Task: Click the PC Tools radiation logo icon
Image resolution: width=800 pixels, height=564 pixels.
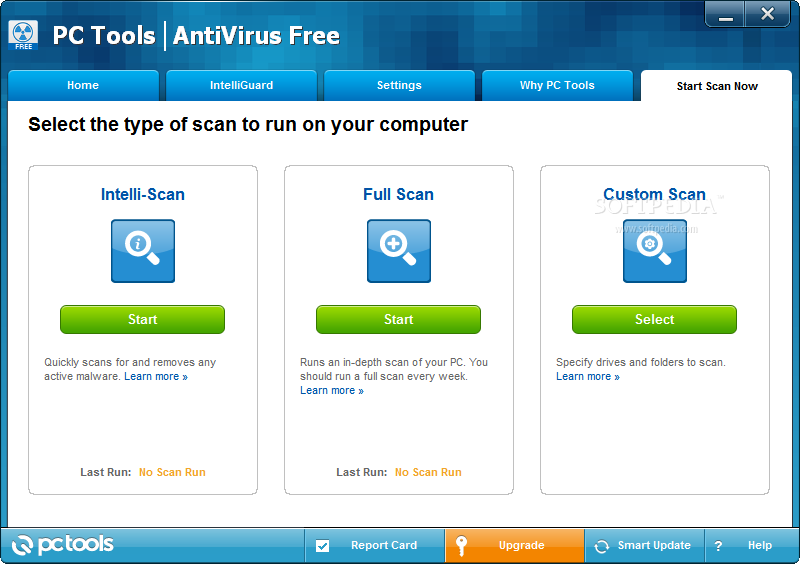Action: pyautogui.click(x=23, y=35)
